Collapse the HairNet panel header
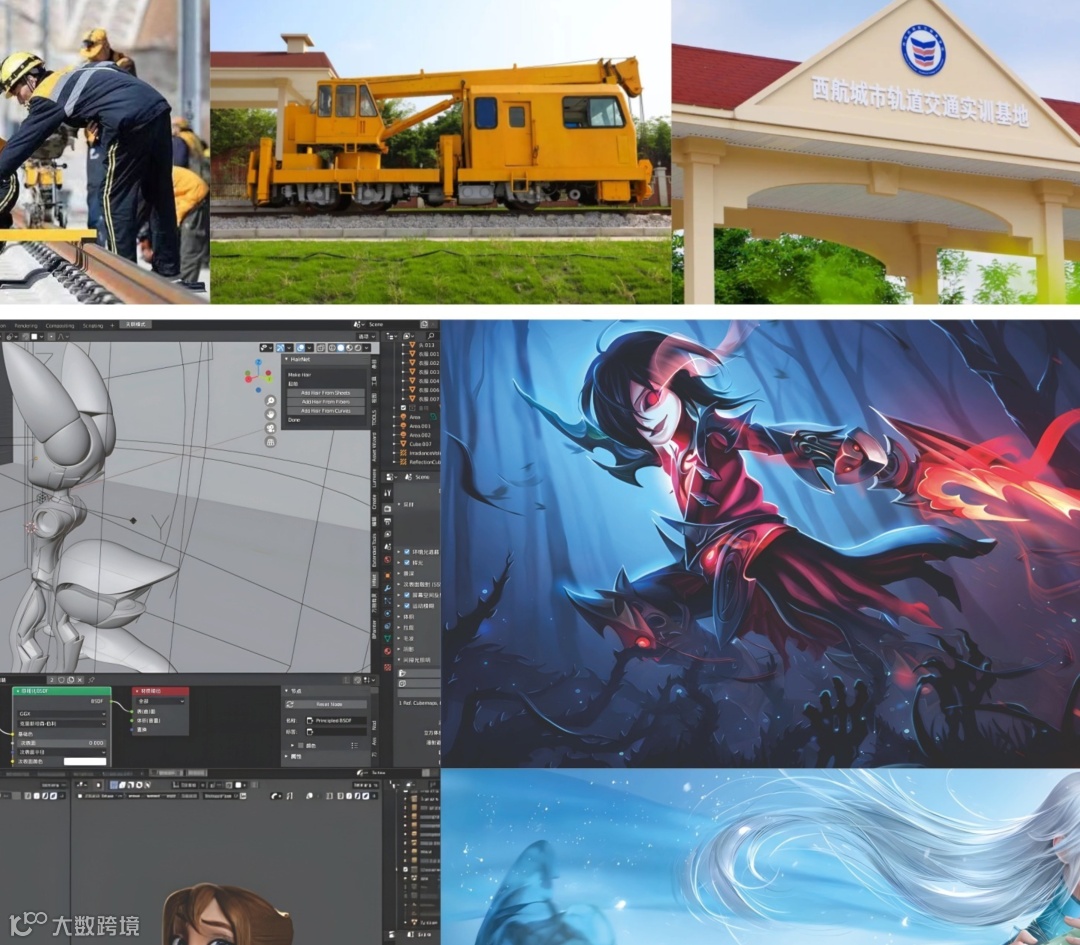The image size is (1080, 945). pos(326,359)
